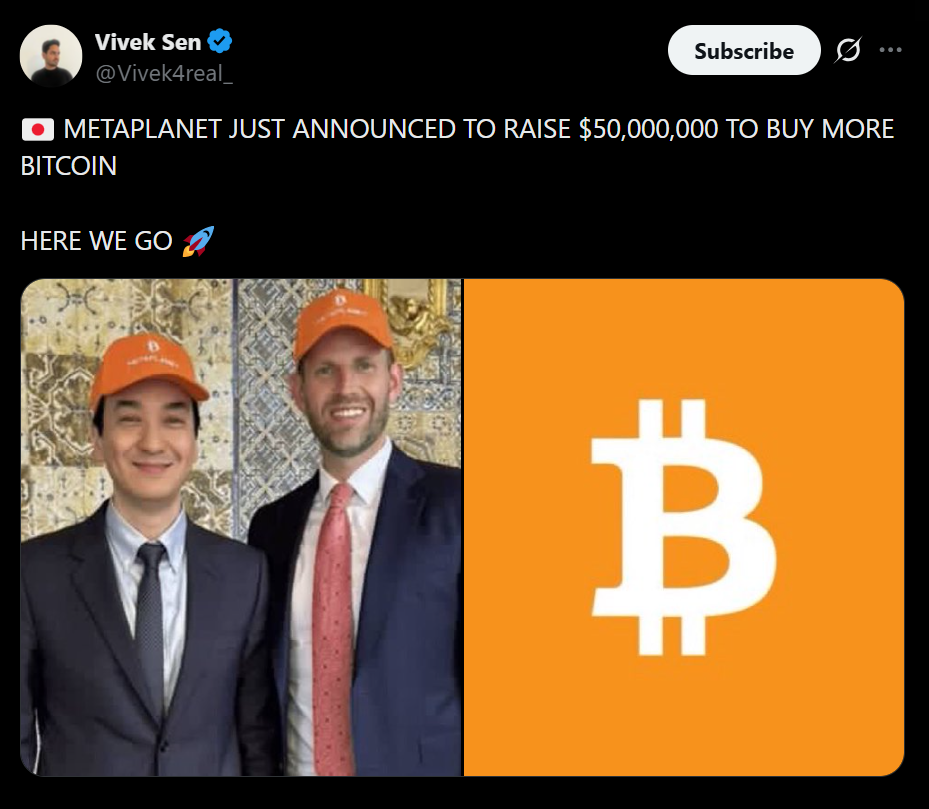Click the white Bitcoin B symbol
The image size is (929, 809).
pos(683,527)
